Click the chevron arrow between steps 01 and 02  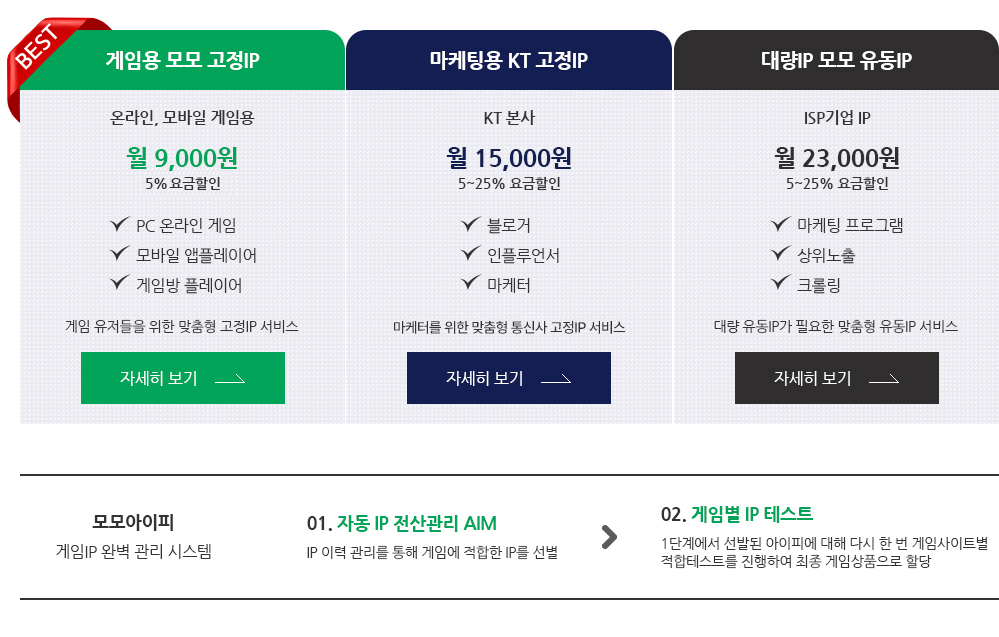(x=609, y=537)
